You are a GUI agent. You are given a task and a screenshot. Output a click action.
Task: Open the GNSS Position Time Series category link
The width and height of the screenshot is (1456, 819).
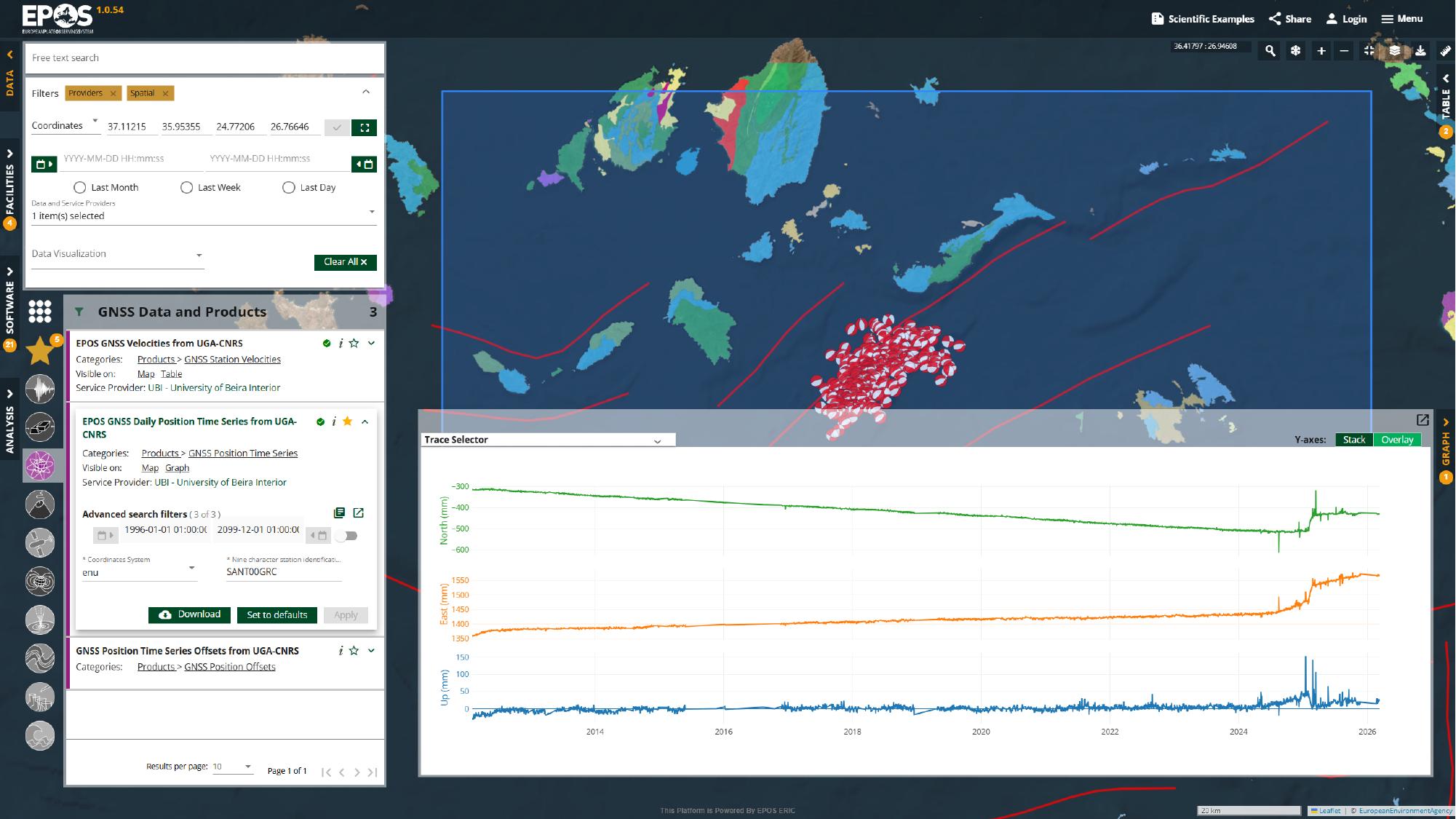[243, 453]
